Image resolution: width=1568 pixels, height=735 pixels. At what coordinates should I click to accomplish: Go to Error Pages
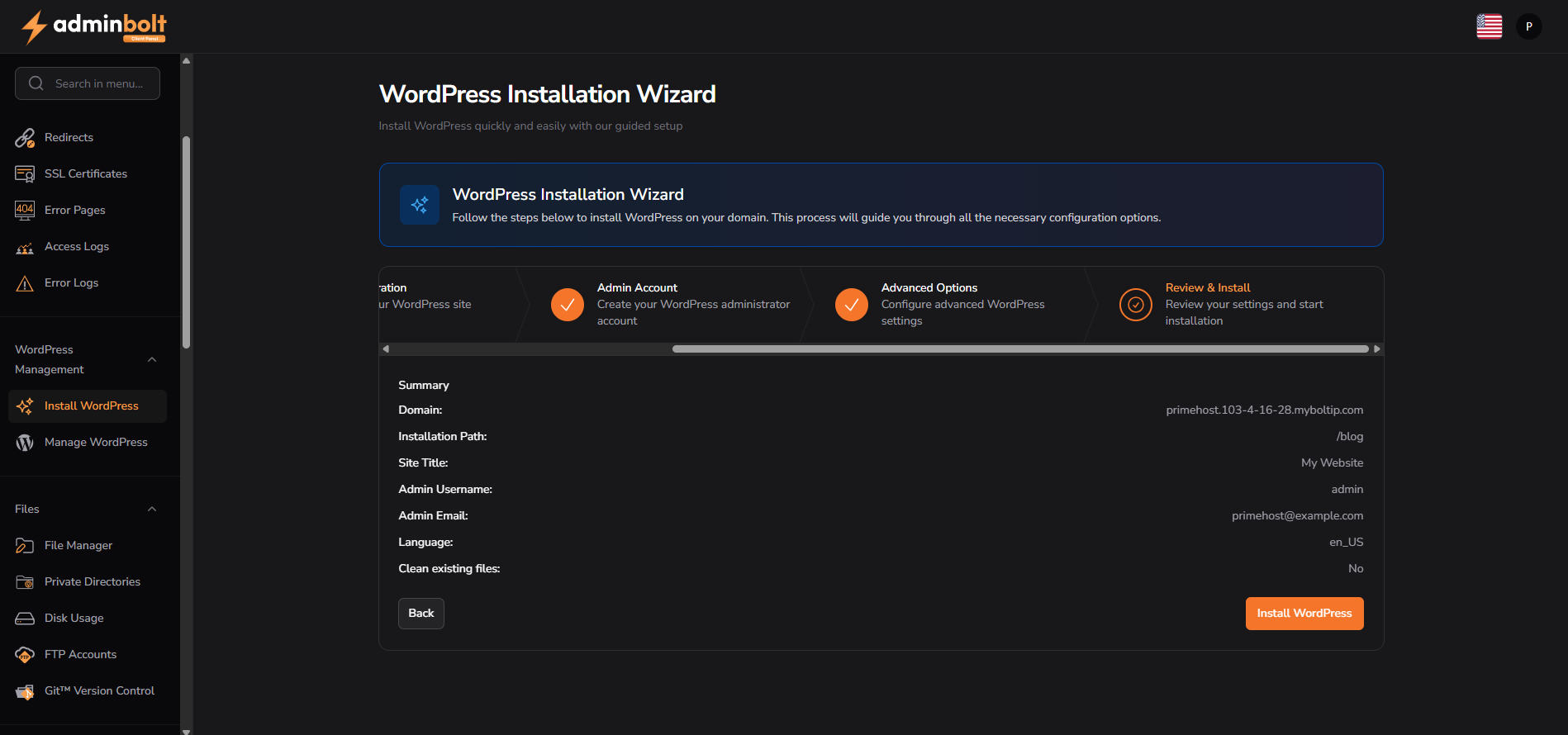88,211
